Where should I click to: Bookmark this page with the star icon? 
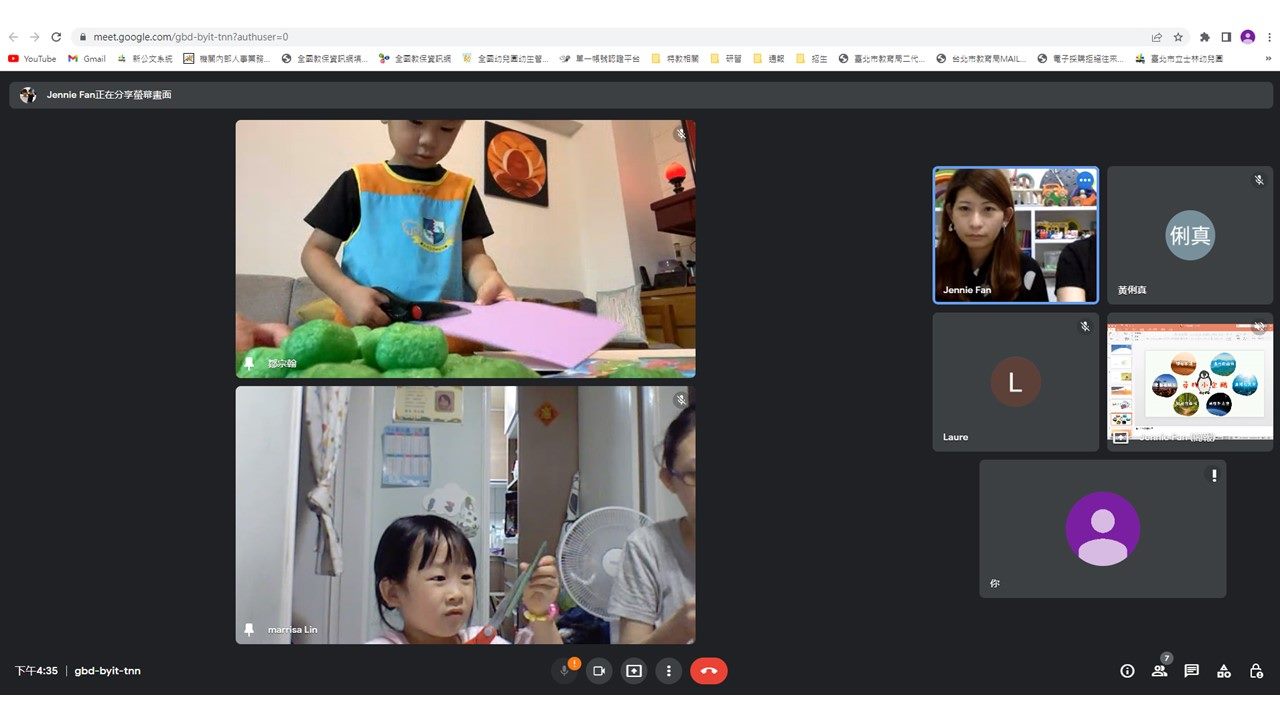[1178, 37]
